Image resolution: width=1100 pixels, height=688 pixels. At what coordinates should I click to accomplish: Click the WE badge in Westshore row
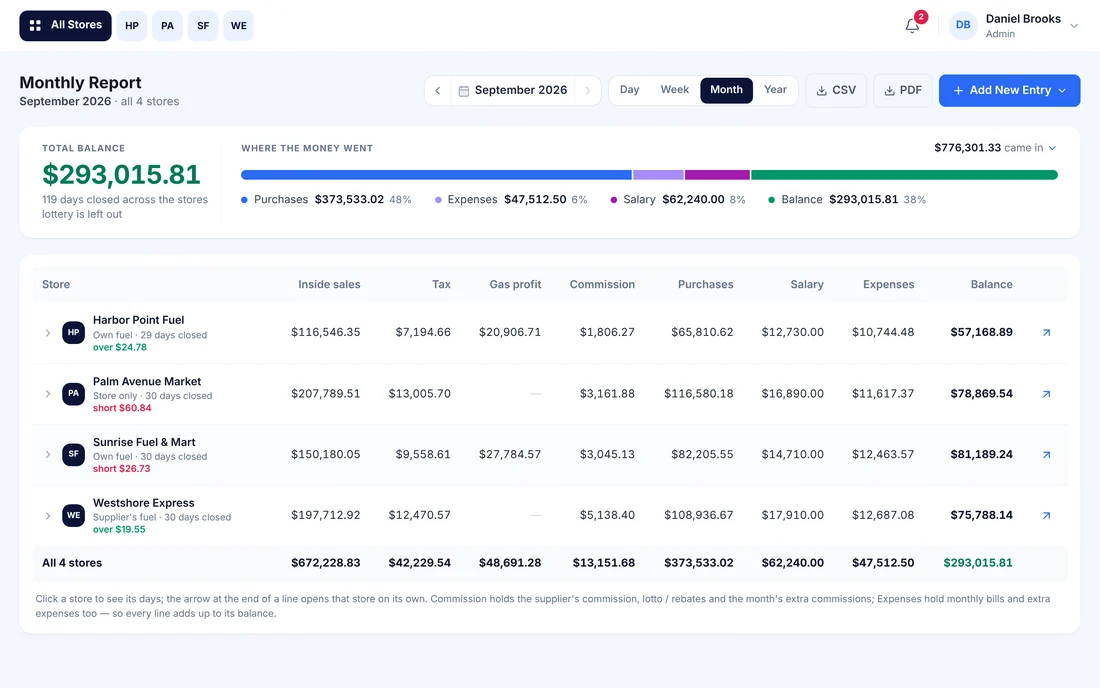(x=74, y=515)
